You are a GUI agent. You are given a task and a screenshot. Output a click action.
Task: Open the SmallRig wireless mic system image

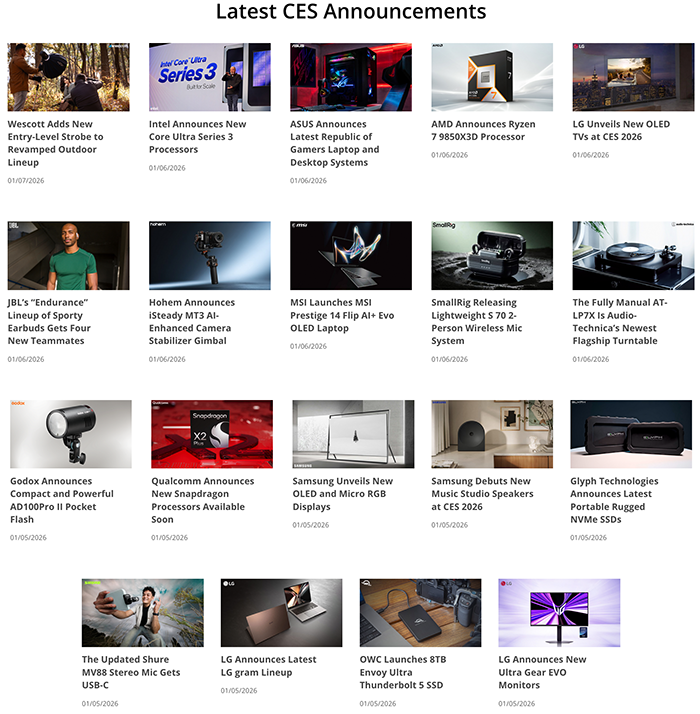coord(492,255)
